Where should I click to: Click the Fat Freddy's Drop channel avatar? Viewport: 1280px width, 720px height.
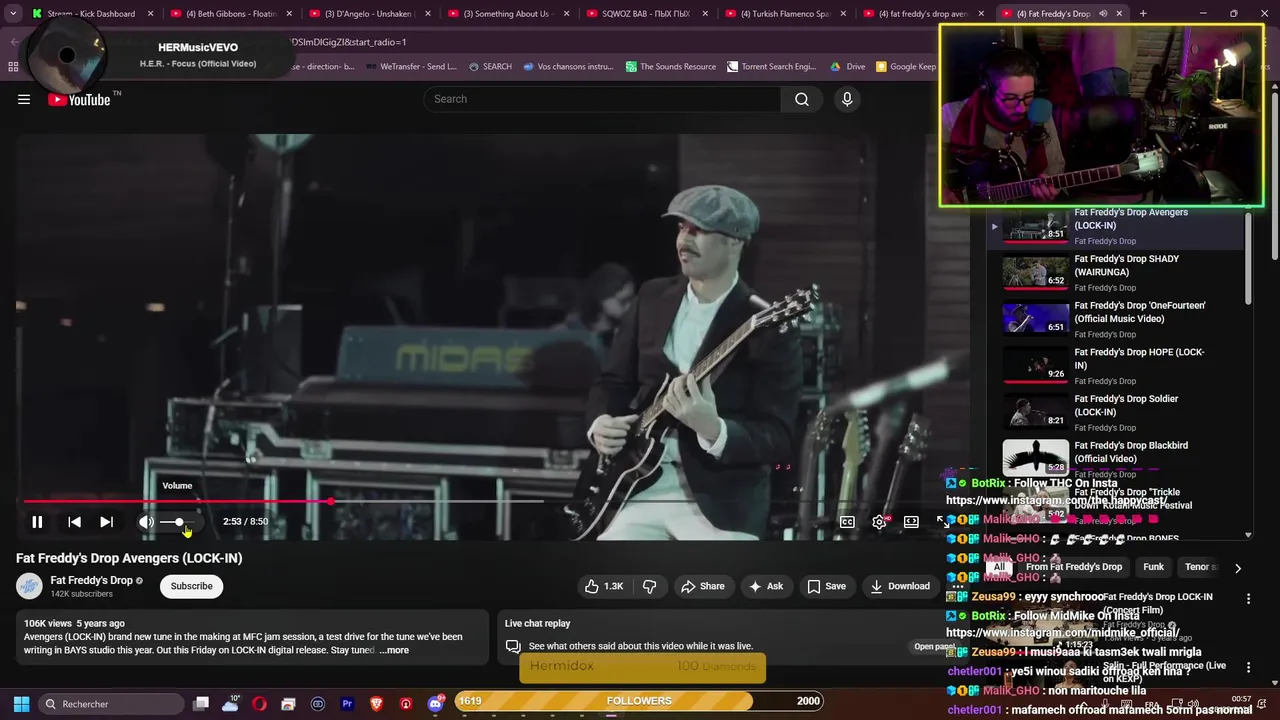tap(29, 586)
